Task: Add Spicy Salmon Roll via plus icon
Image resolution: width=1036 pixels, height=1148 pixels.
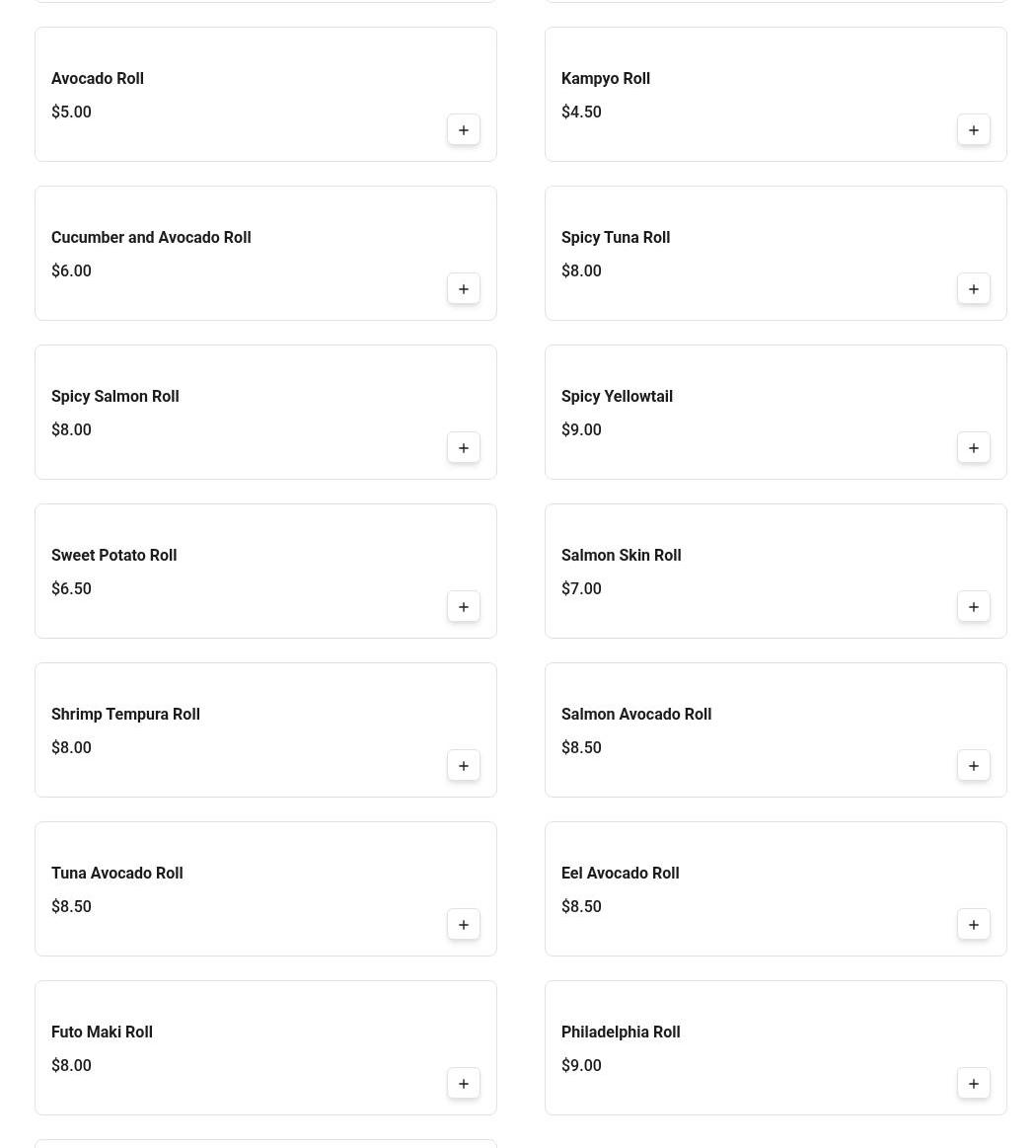Action: (464, 448)
